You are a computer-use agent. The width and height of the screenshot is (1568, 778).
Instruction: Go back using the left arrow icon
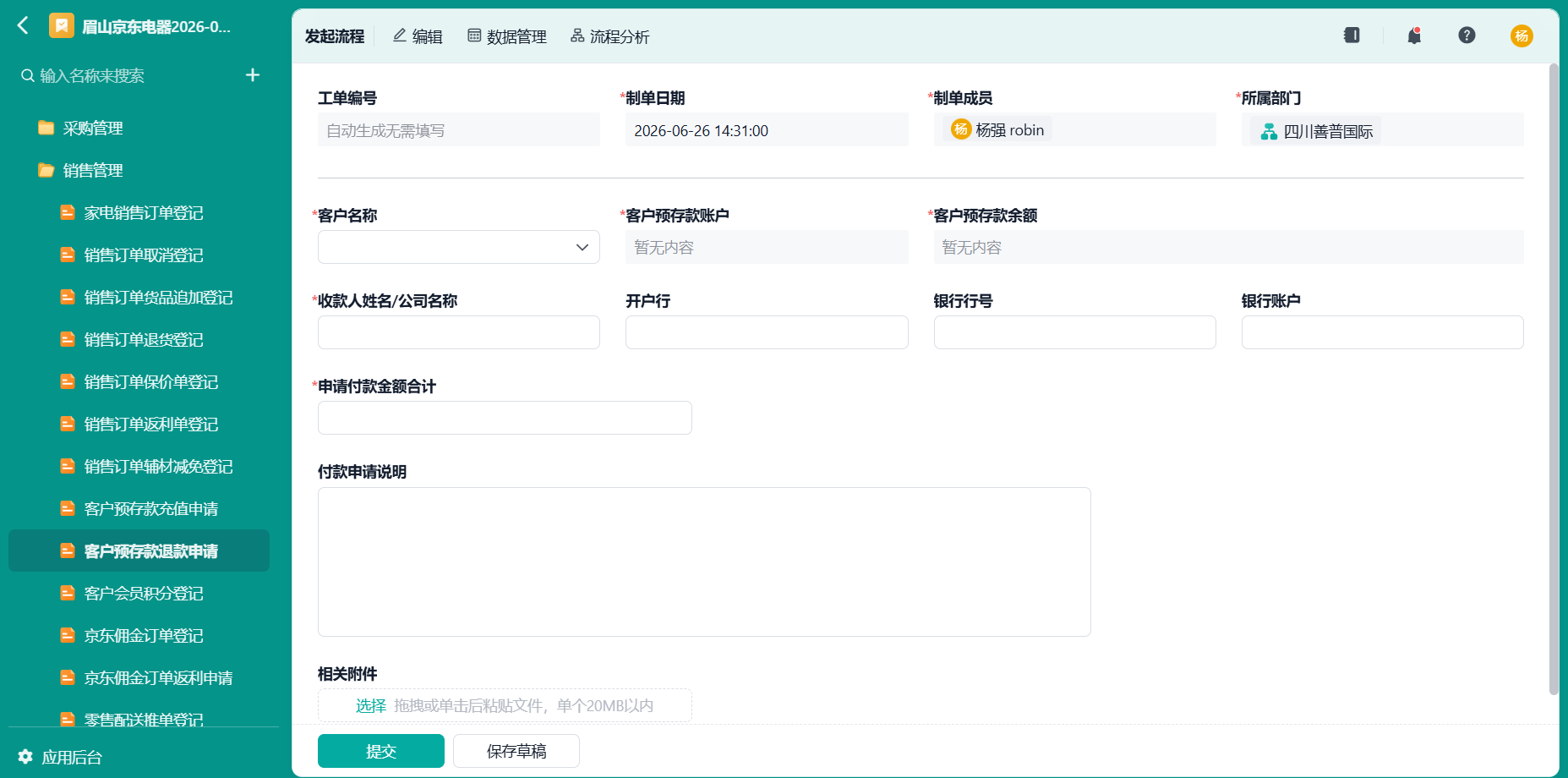pyautogui.click(x=23, y=26)
